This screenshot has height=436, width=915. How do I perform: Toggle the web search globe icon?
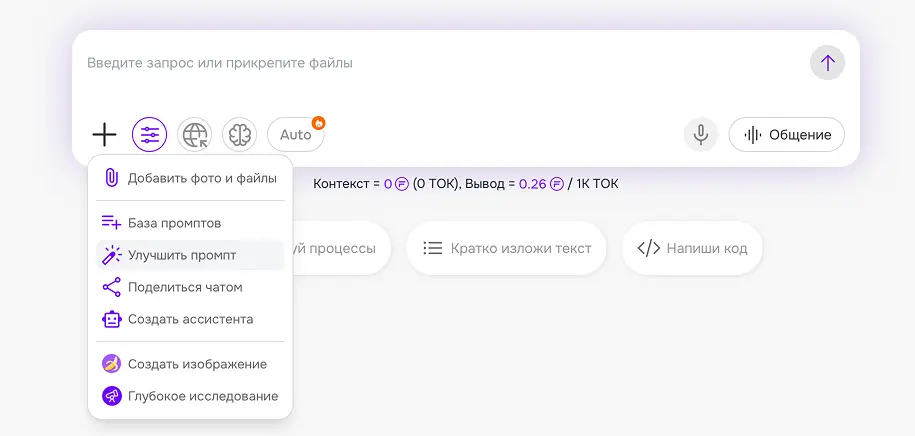194,135
